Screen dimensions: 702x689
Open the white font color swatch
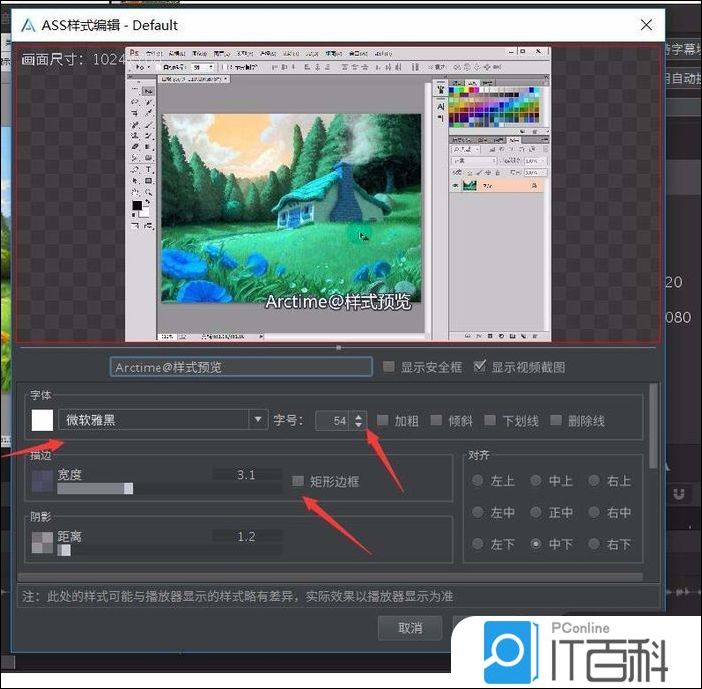42,420
